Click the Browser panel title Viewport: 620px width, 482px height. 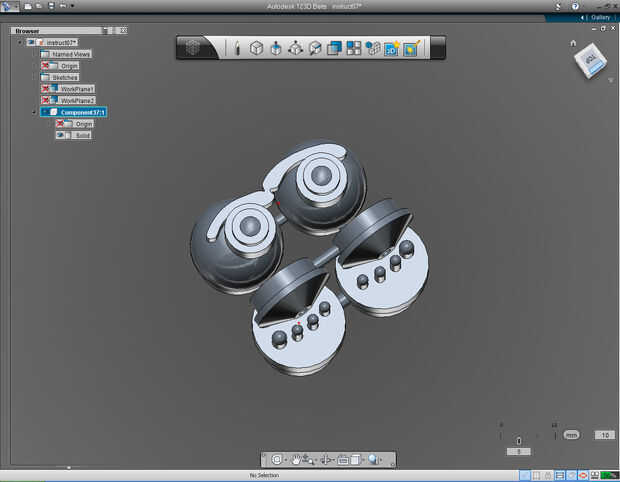pyautogui.click(x=27, y=31)
